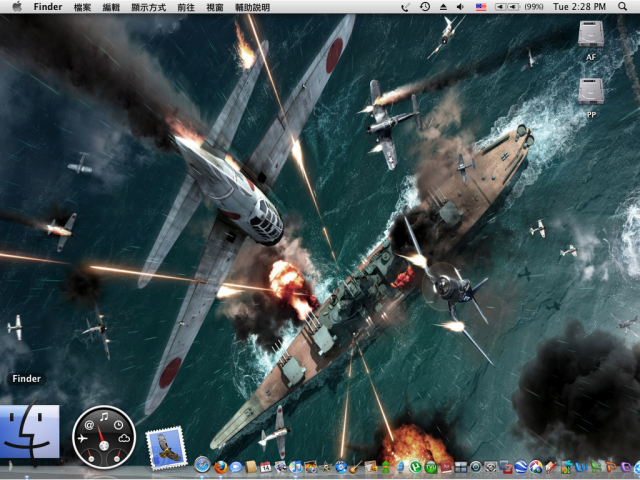Screen dimensions: 640x480
Task: Launch VMware Fusion from the Dock
Action: tap(506, 467)
